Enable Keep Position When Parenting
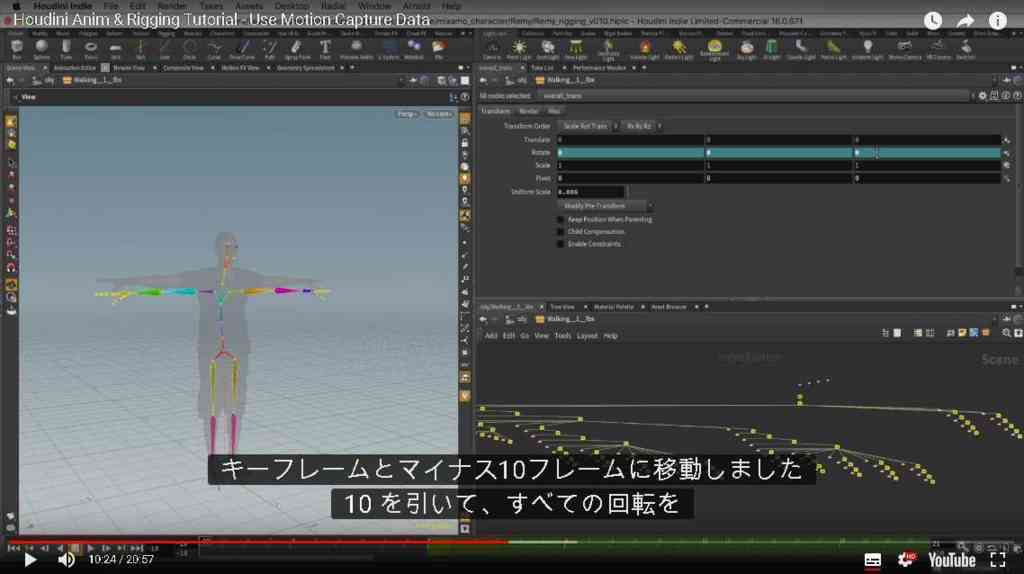1024x574 pixels. pyautogui.click(x=560, y=219)
